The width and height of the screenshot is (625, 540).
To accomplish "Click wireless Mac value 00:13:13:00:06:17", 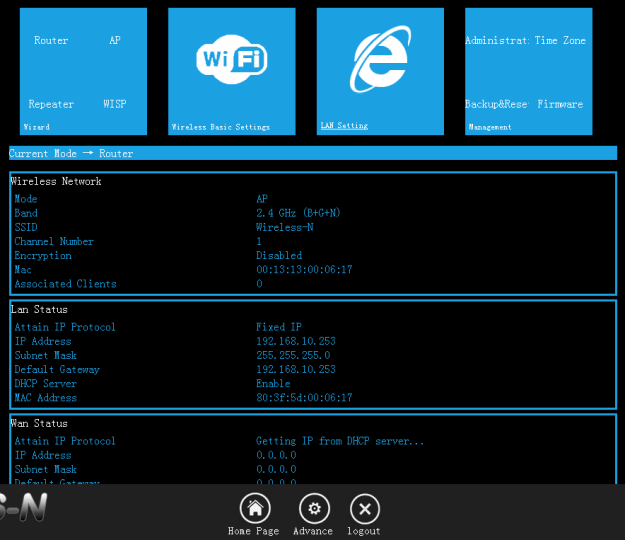I will 304,270.
